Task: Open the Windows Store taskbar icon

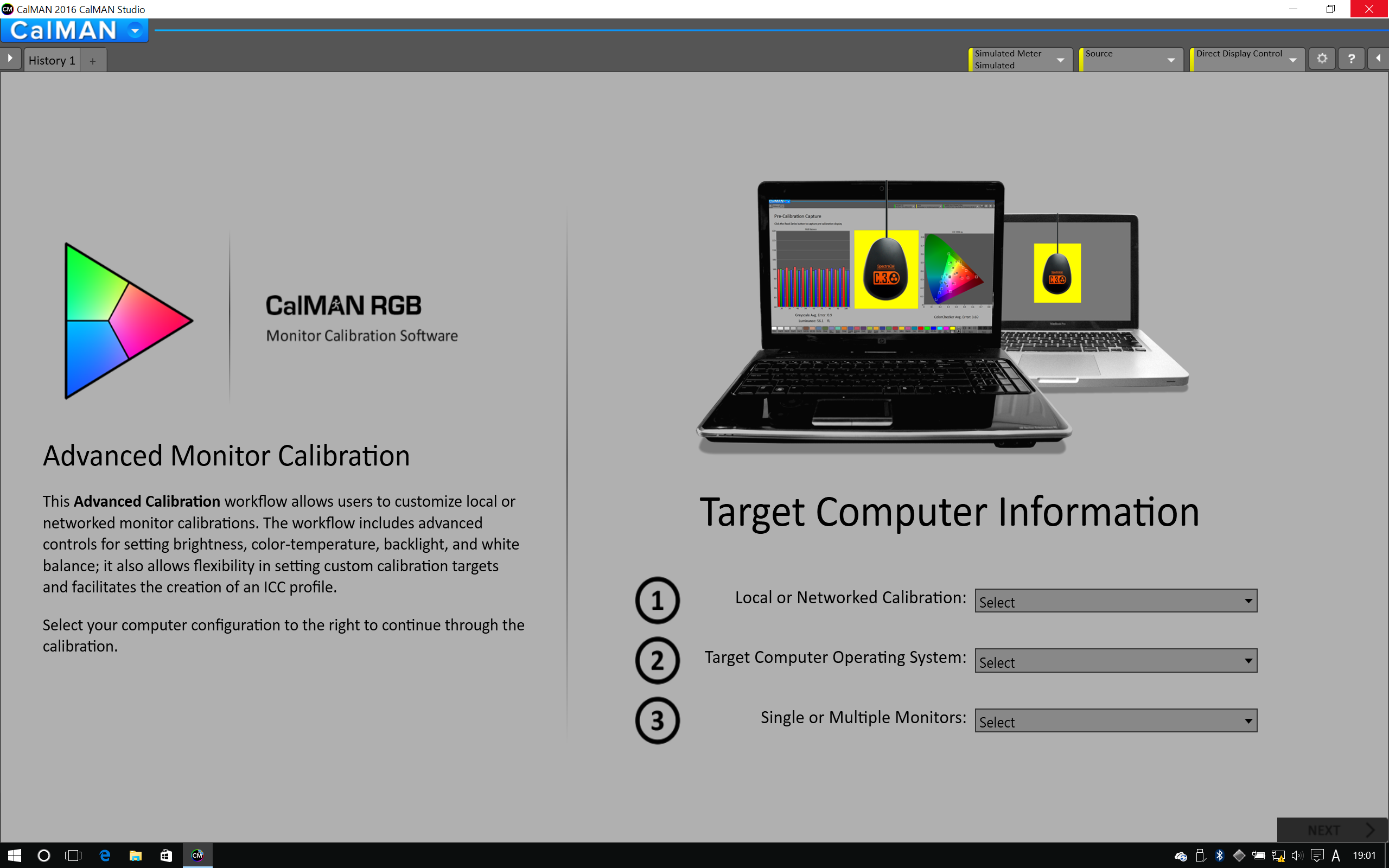Action: 166,856
